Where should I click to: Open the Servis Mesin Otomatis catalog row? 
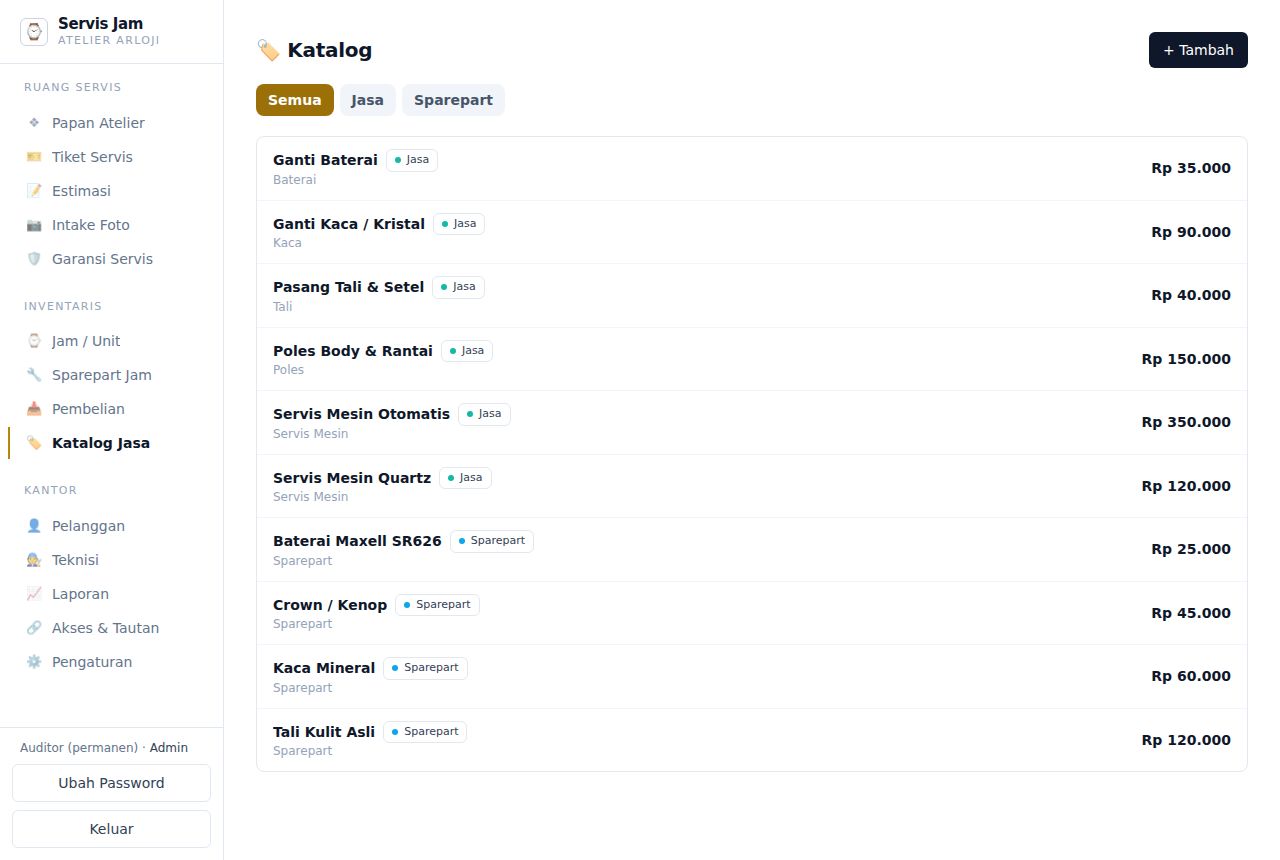click(x=752, y=422)
